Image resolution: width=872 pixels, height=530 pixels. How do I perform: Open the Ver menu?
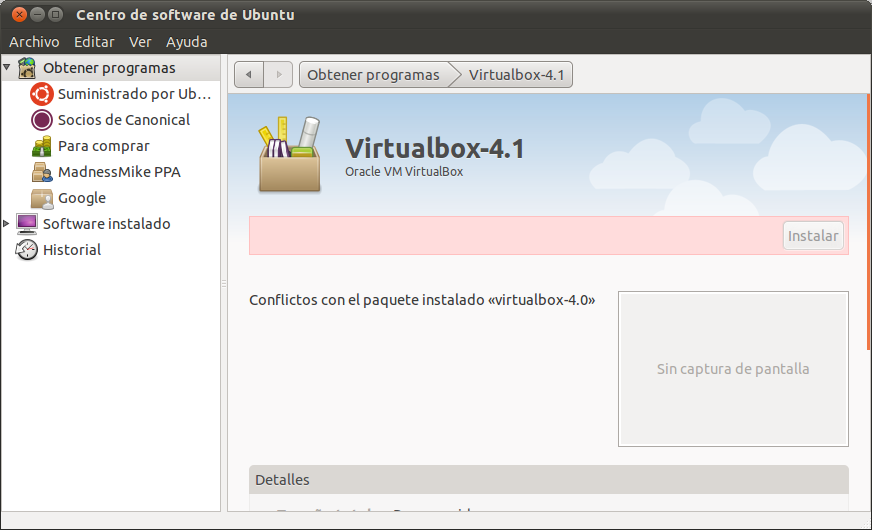(x=140, y=42)
